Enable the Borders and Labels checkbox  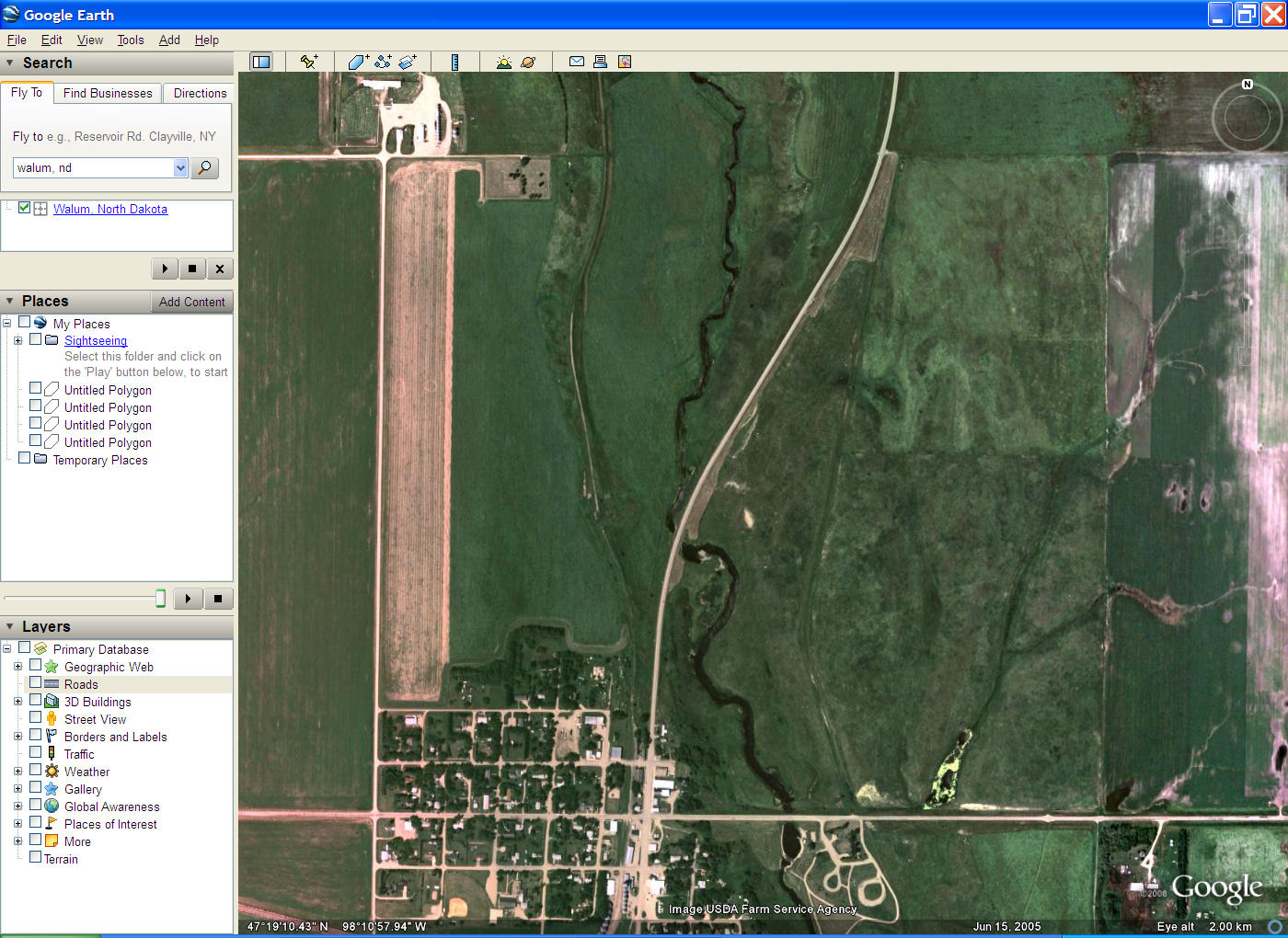[36, 735]
